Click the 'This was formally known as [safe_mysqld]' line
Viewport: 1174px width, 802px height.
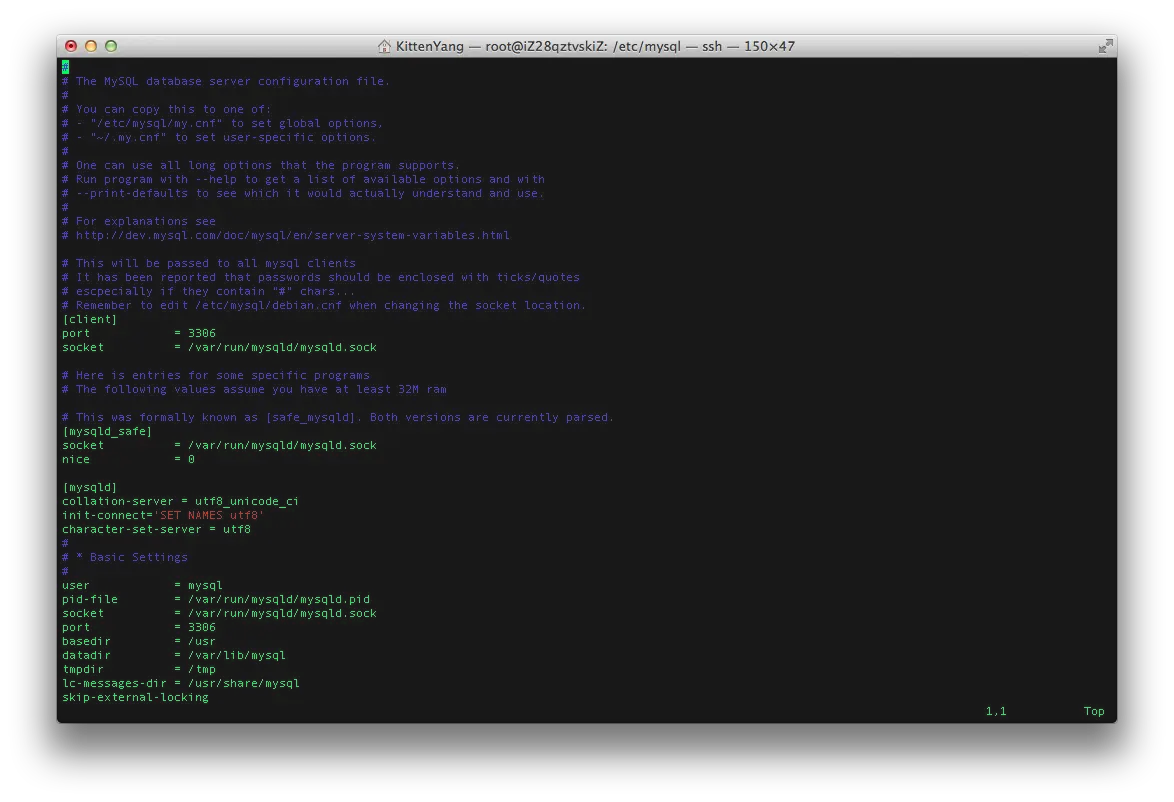click(x=338, y=418)
